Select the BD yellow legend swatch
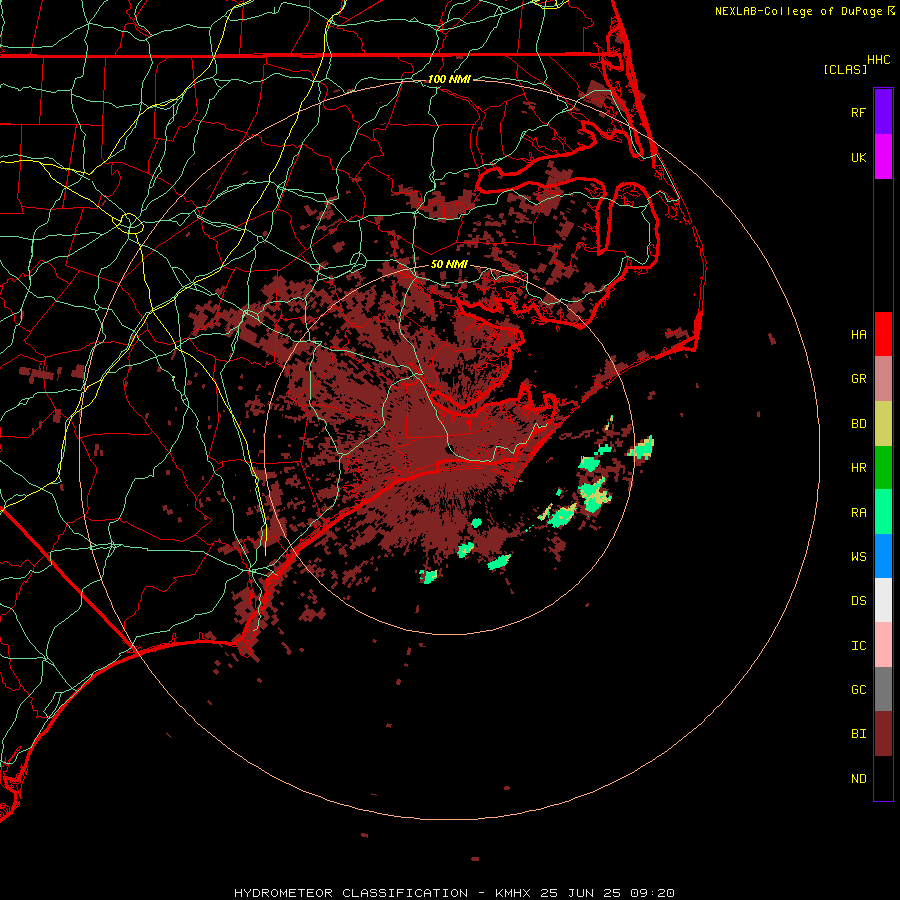 [x=883, y=424]
